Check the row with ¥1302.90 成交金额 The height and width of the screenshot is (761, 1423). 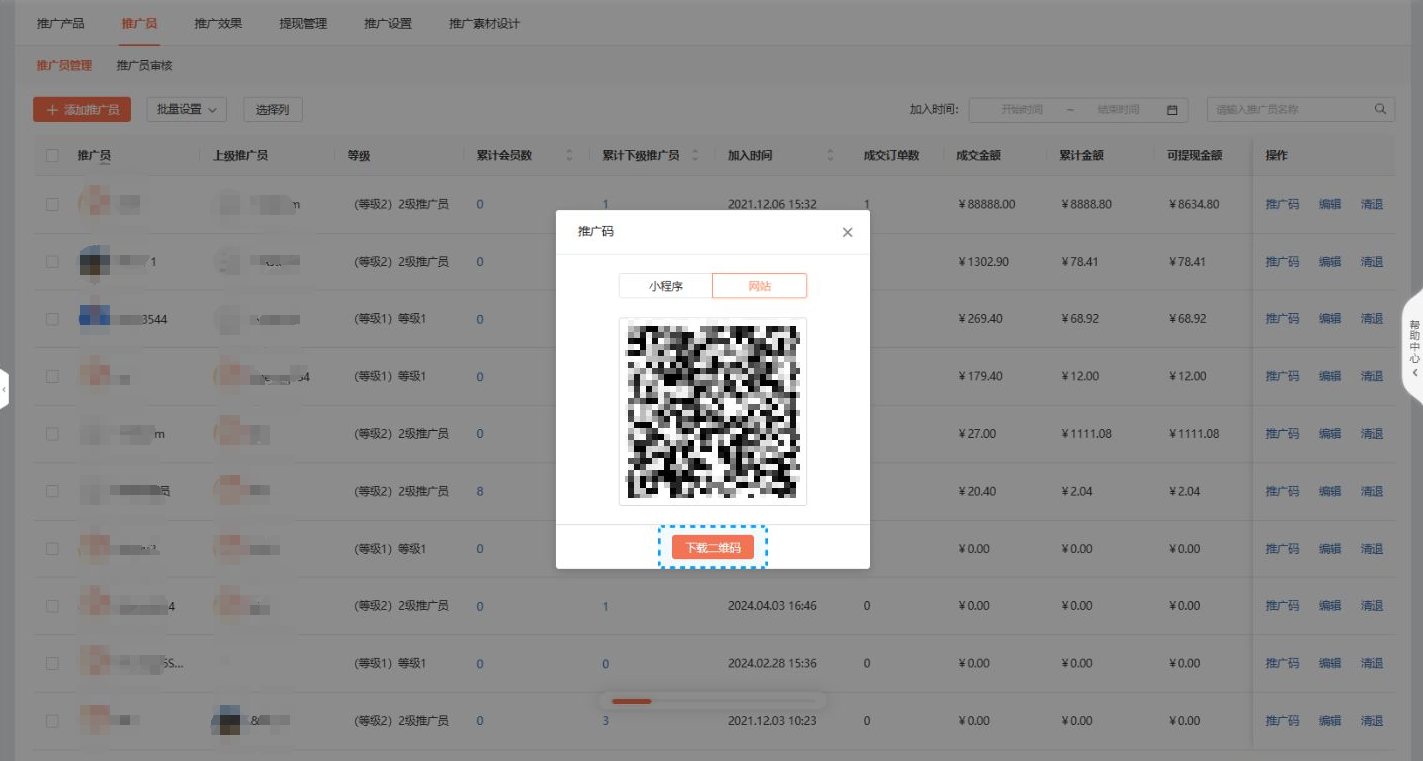[52, 262]
